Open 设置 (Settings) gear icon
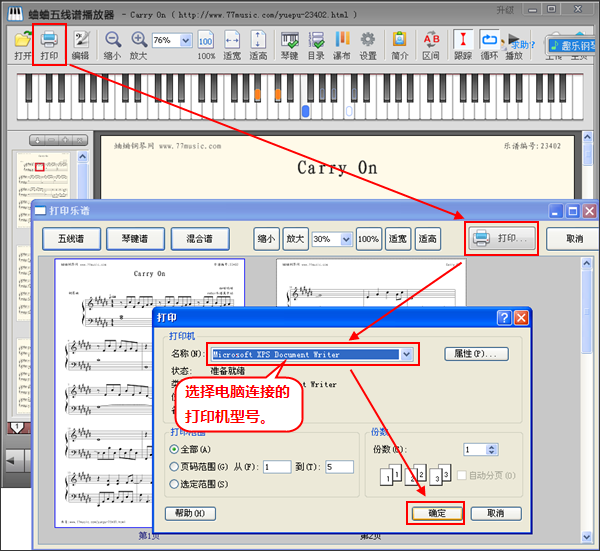 [x=368, y=45]
